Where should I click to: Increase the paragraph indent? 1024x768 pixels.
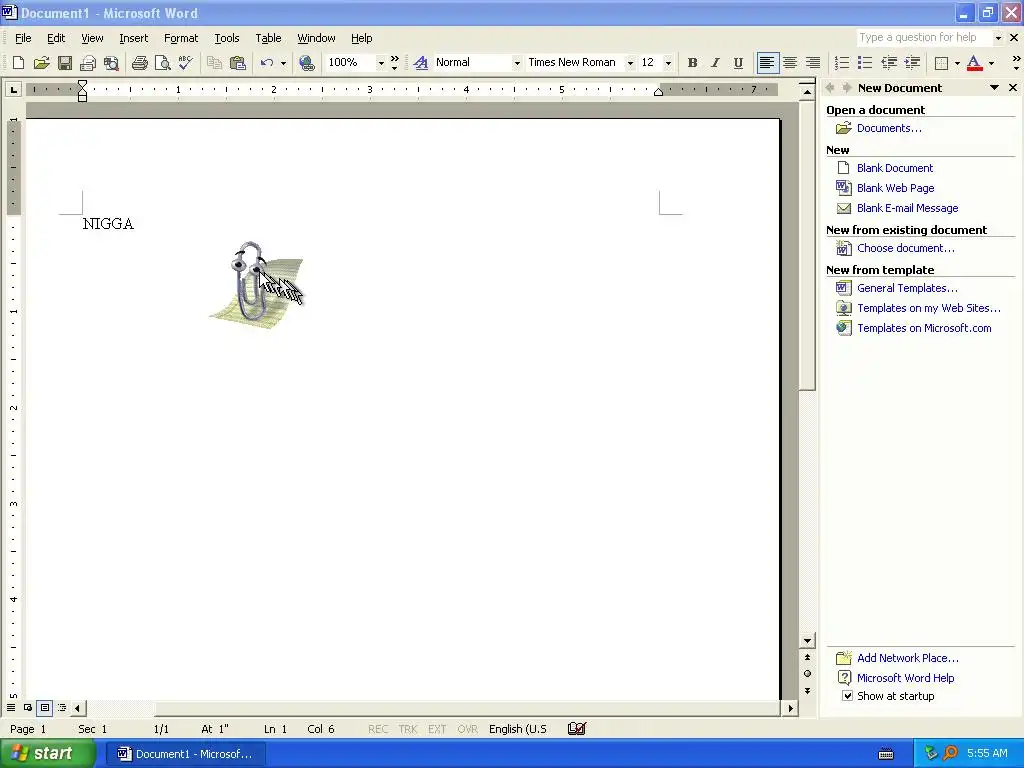click(912, 63)
